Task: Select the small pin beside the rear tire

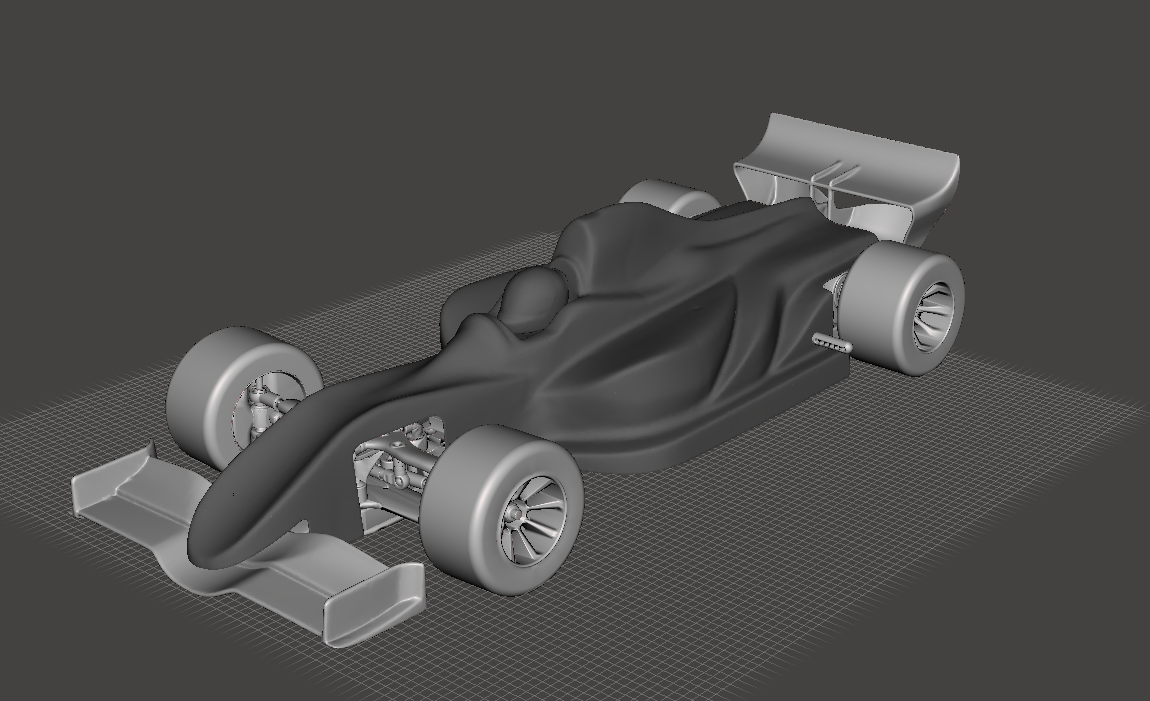Action: tap(832, 342)
